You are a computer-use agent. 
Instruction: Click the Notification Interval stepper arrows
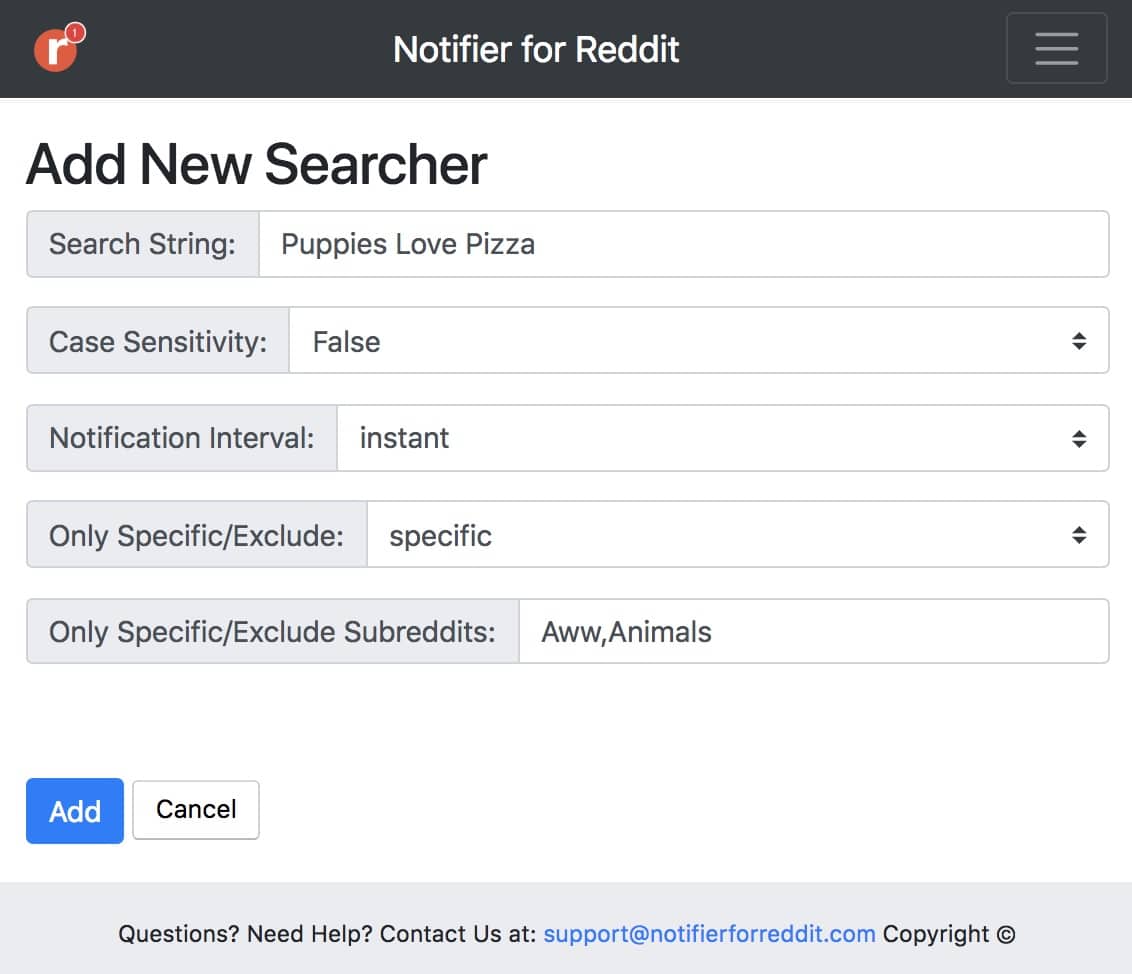1079,437
